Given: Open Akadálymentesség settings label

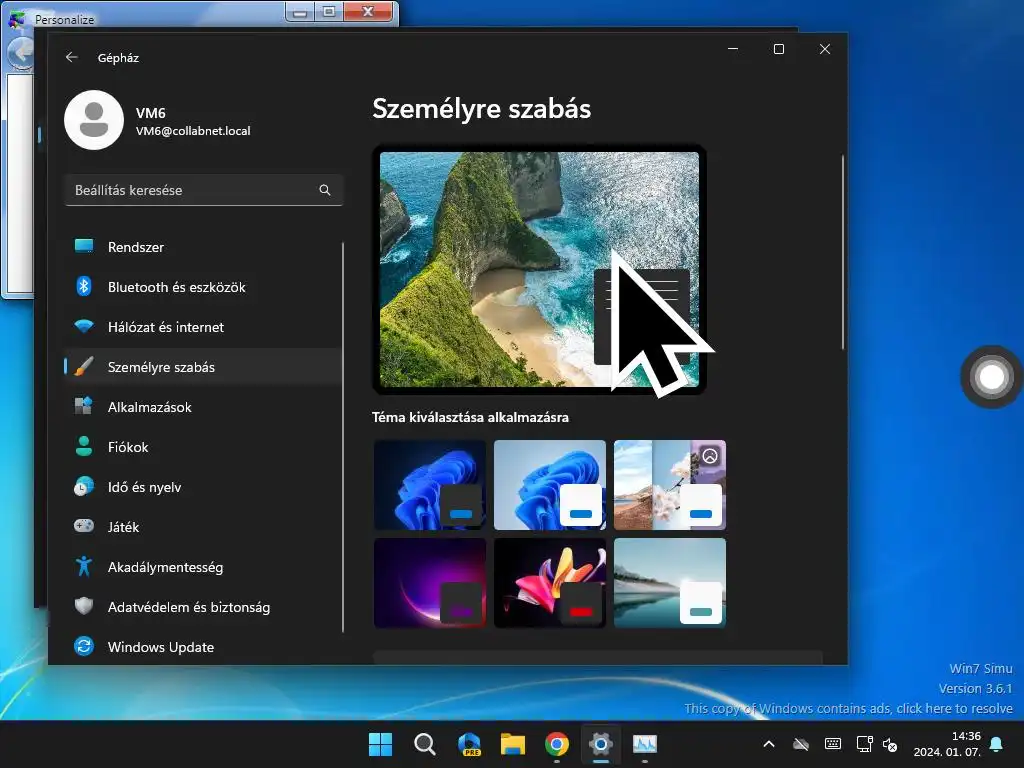Looking at the screenshot, I should 165,568.
